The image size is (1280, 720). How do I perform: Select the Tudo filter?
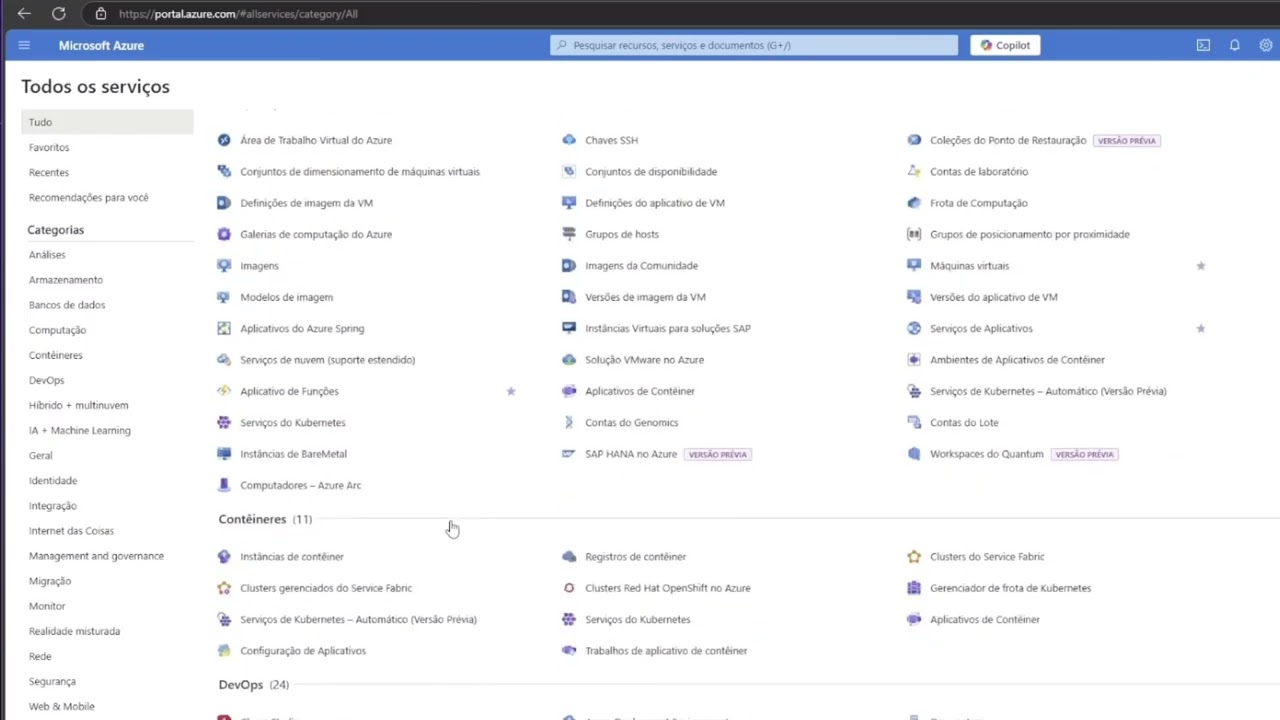107,122
